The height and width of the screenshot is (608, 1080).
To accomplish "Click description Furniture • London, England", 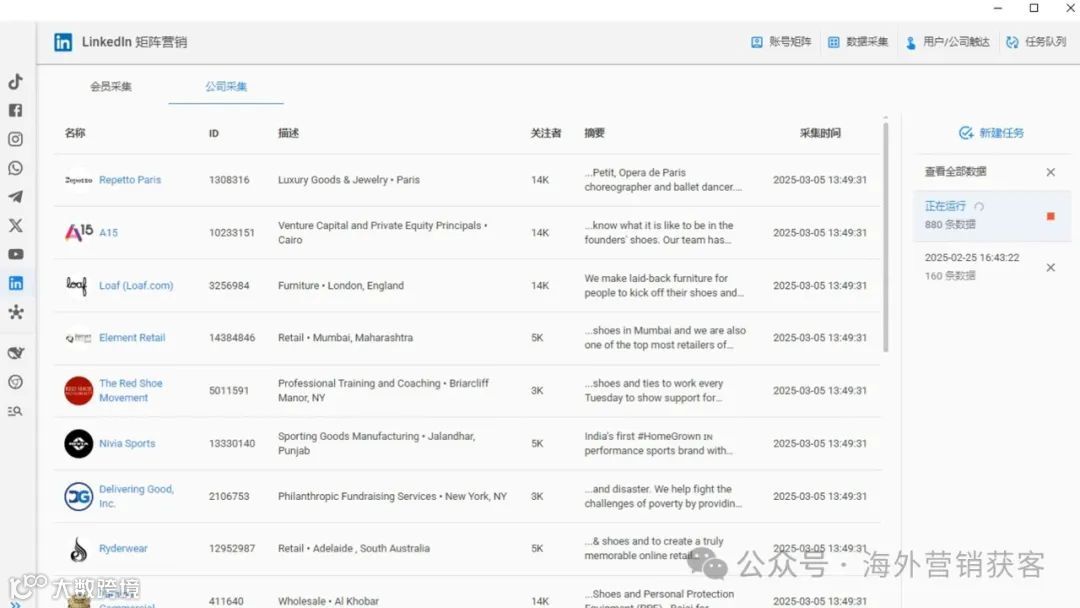I will click(341, 285).
